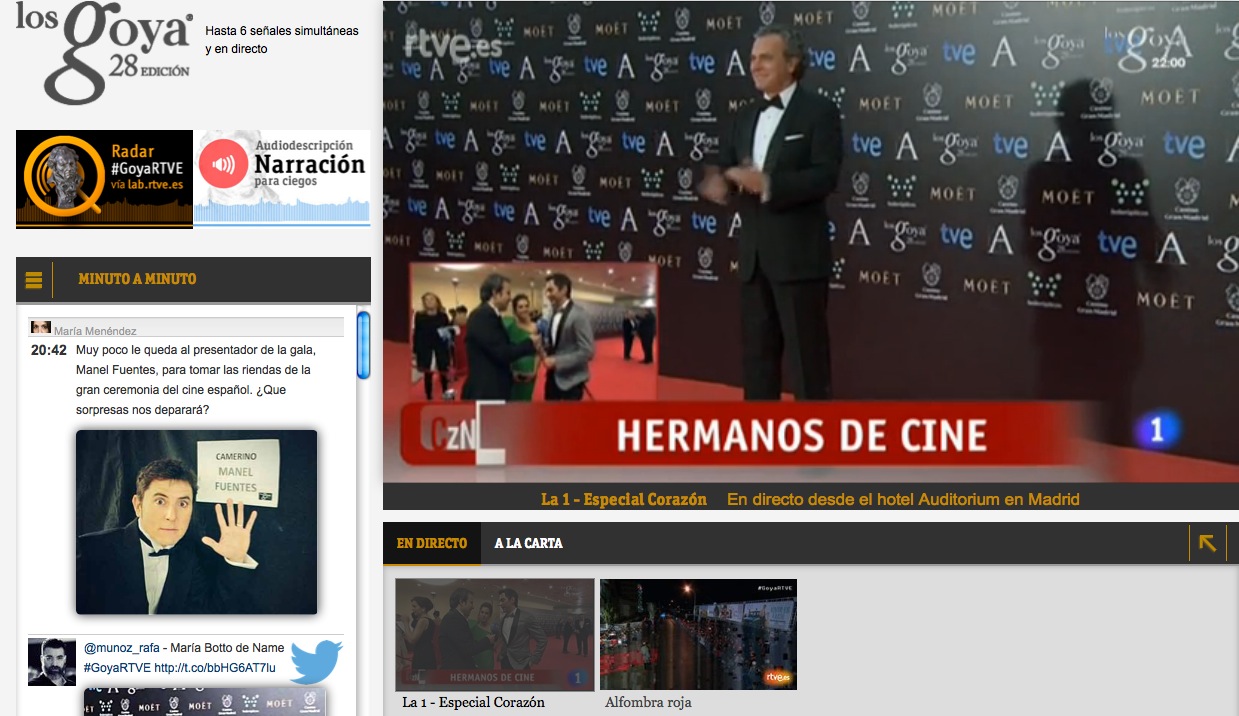This screenshot has width=1239, height=716.
Task: Select the La 1 - Especial Corazón stream thumbnail
Action: 495,634
